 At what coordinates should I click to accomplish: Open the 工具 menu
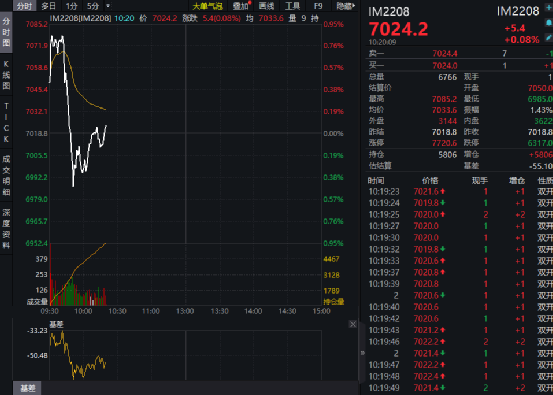(292, 6)
